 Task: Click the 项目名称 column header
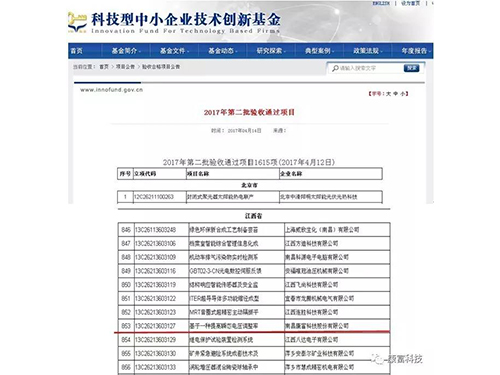pos(198,174)
